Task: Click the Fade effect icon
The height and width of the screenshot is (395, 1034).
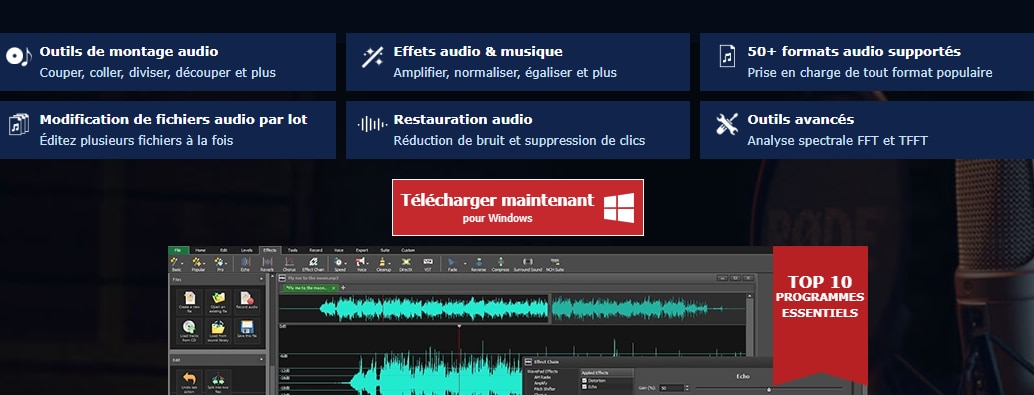Action: click(x=451, y=262)
